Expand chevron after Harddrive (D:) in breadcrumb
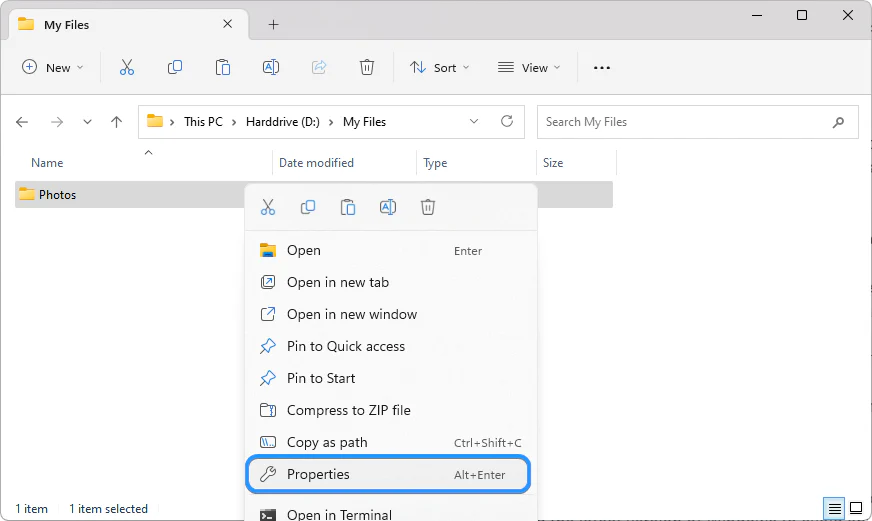The width and height of the screenshot is (872, 521). (331, 122)
